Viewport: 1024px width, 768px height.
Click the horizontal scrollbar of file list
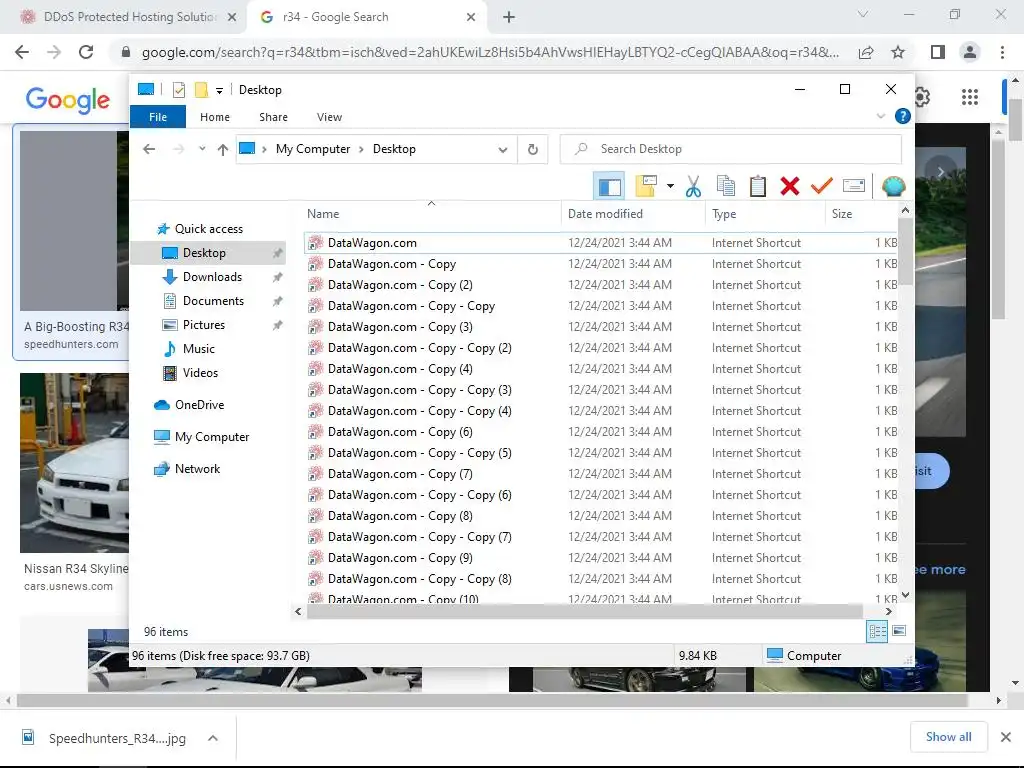tap(584, 612)
